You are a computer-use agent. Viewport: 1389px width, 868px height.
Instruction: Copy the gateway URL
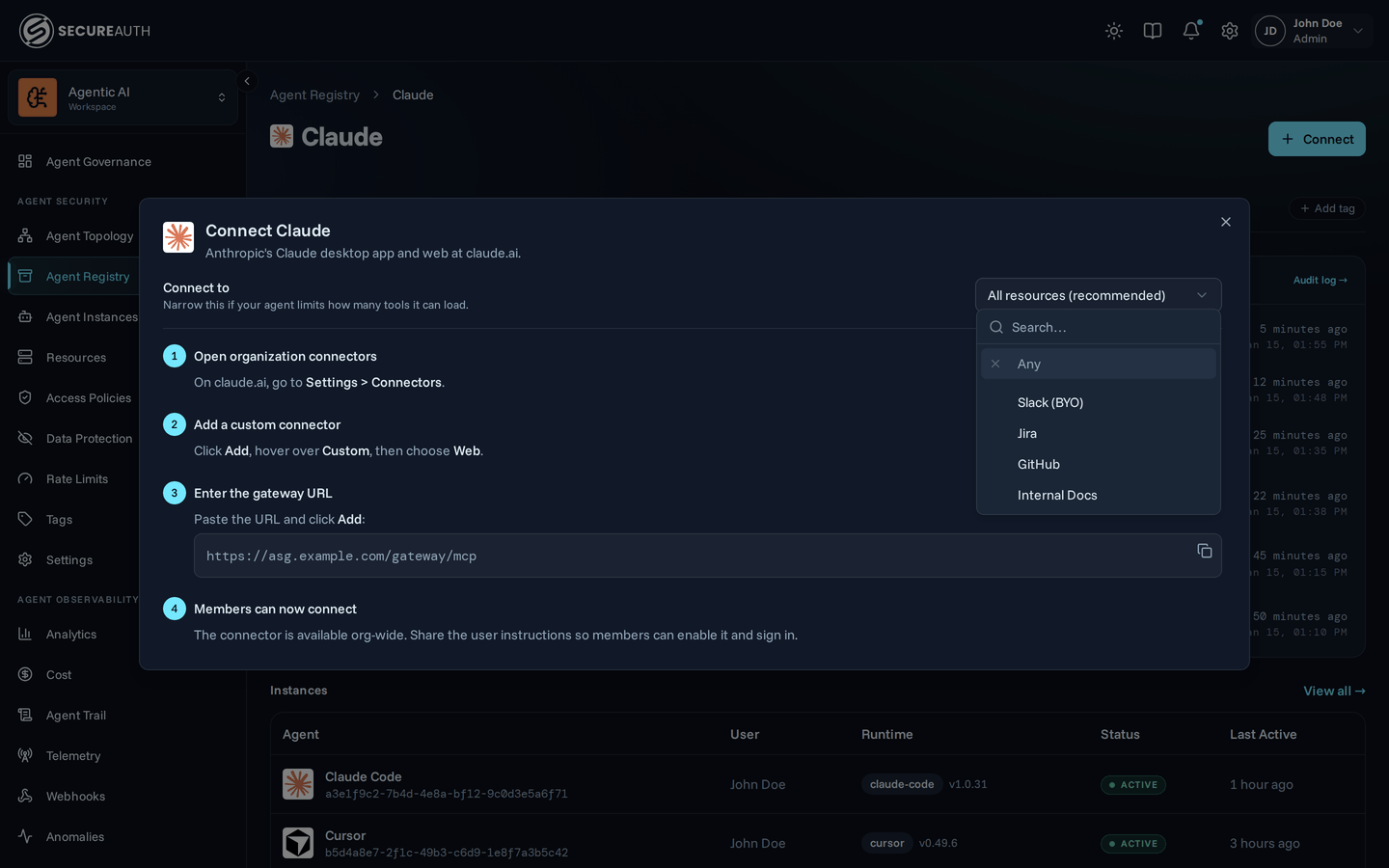point(1205,551)
